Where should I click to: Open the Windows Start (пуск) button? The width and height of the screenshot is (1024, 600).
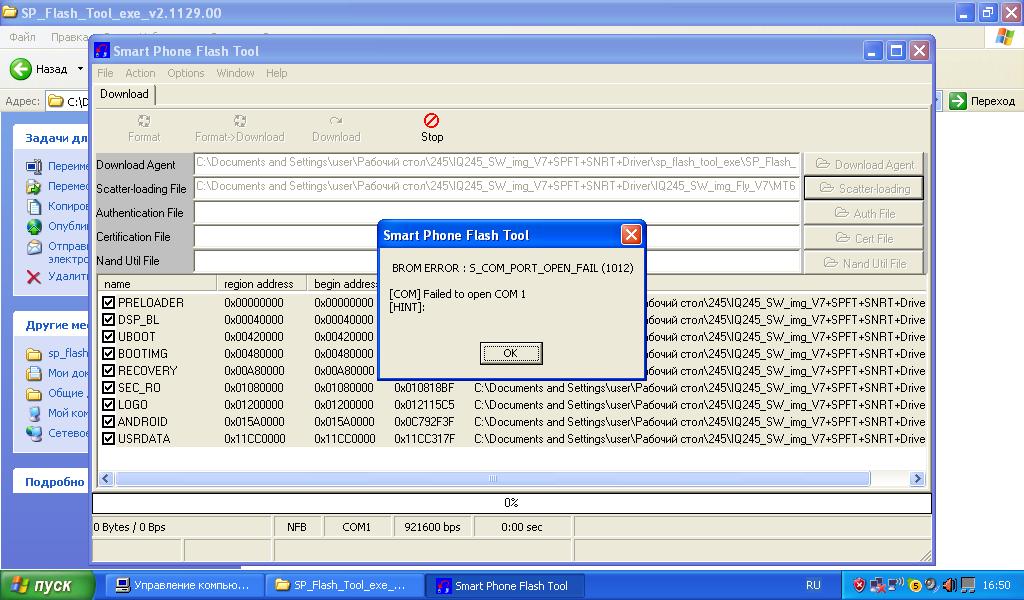pos(47,586)
